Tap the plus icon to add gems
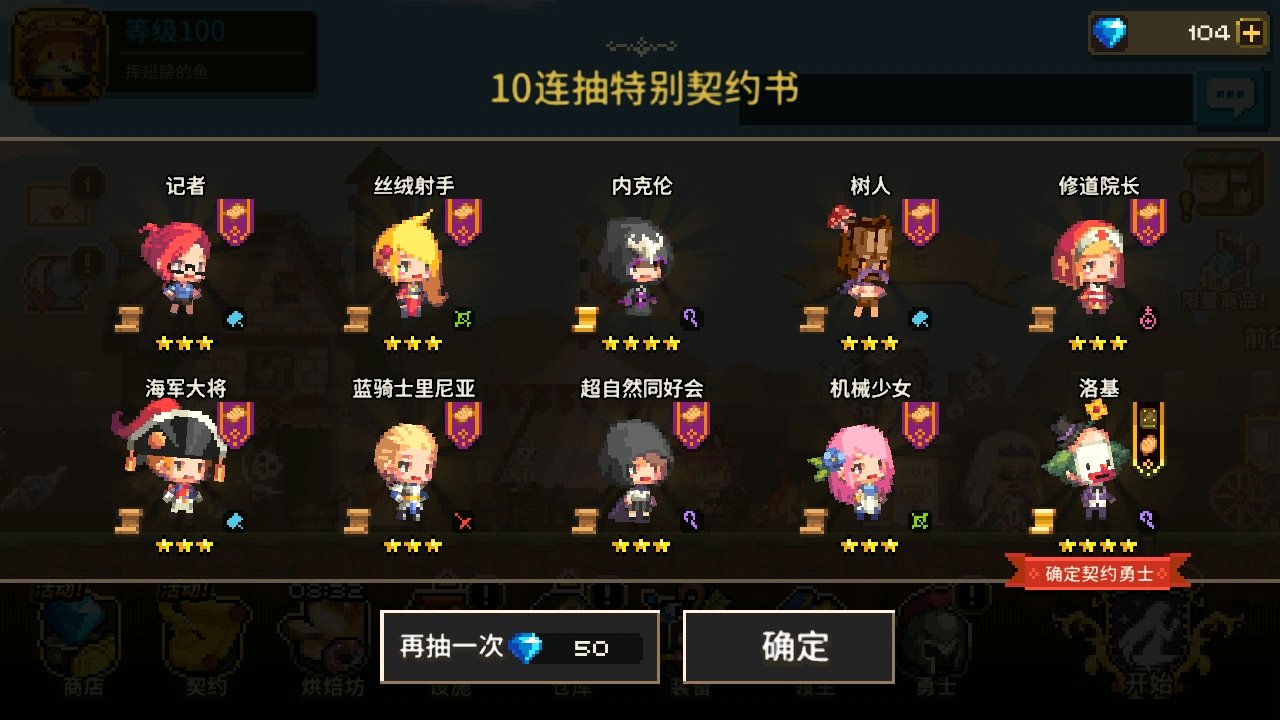The width and height of the screenshot is (1280, 720). point(1250,33)
